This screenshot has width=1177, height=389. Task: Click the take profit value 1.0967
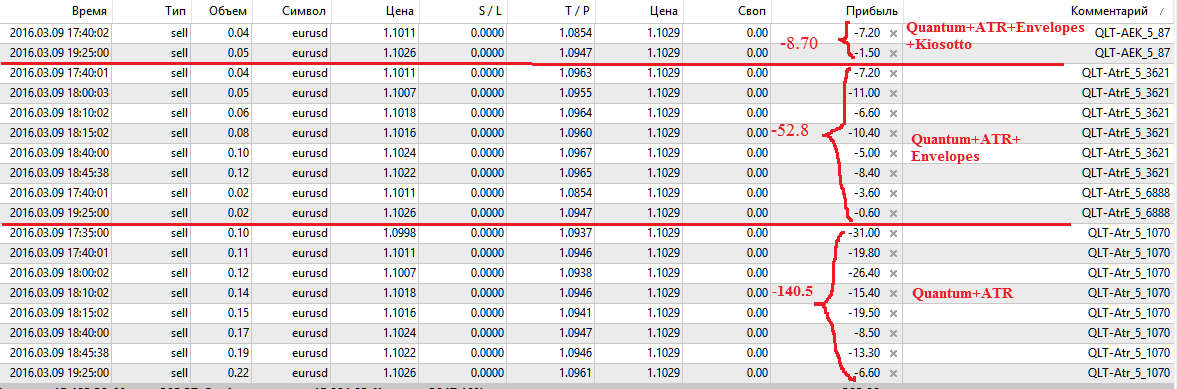coord(576,152)
